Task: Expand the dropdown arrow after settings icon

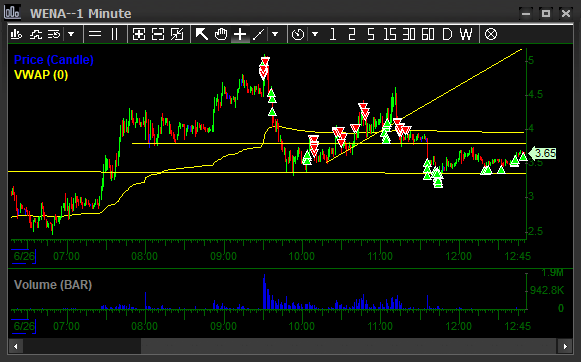Action: click(x=71, y=34)
